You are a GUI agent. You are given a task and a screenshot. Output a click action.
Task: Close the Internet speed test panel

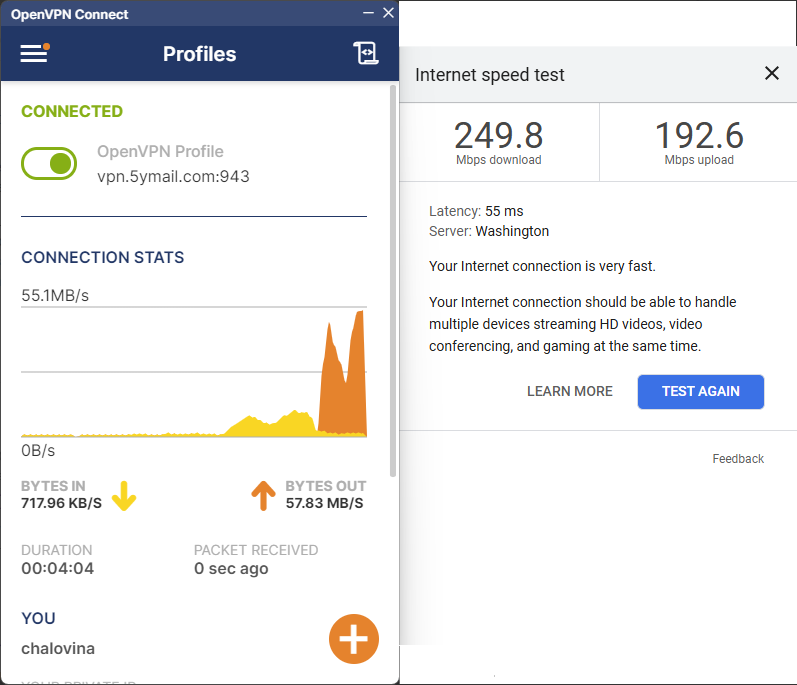pyautogui.click(x=771, y=73)
